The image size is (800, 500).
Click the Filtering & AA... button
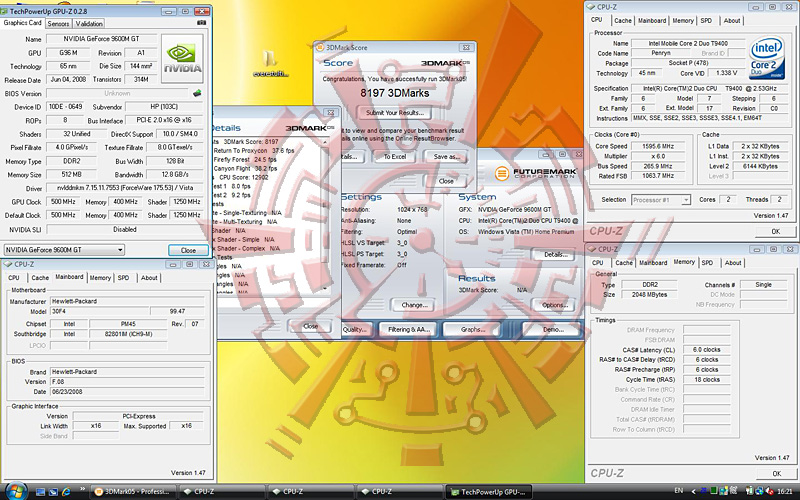click(x=409, y=330)
